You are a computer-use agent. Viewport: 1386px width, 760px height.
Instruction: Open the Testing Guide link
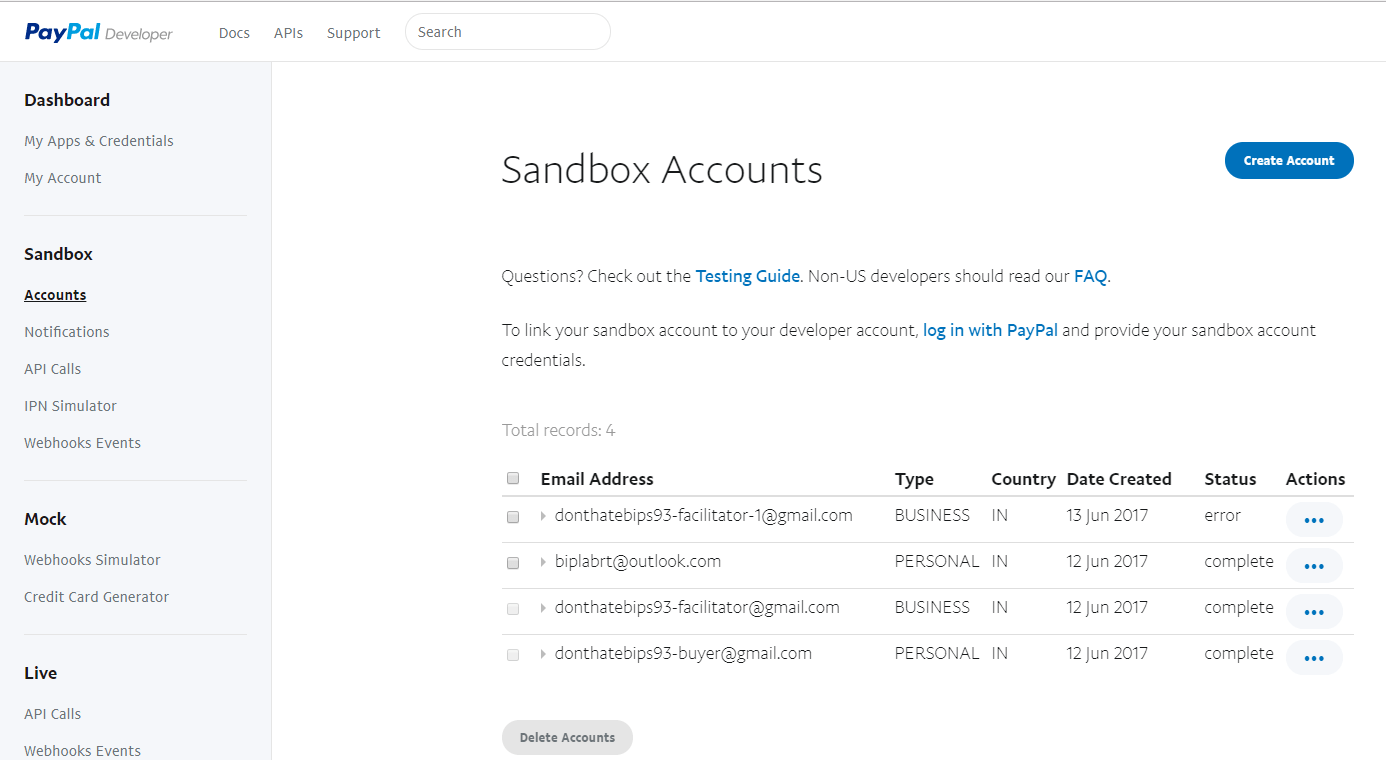[x=747, y=276]
